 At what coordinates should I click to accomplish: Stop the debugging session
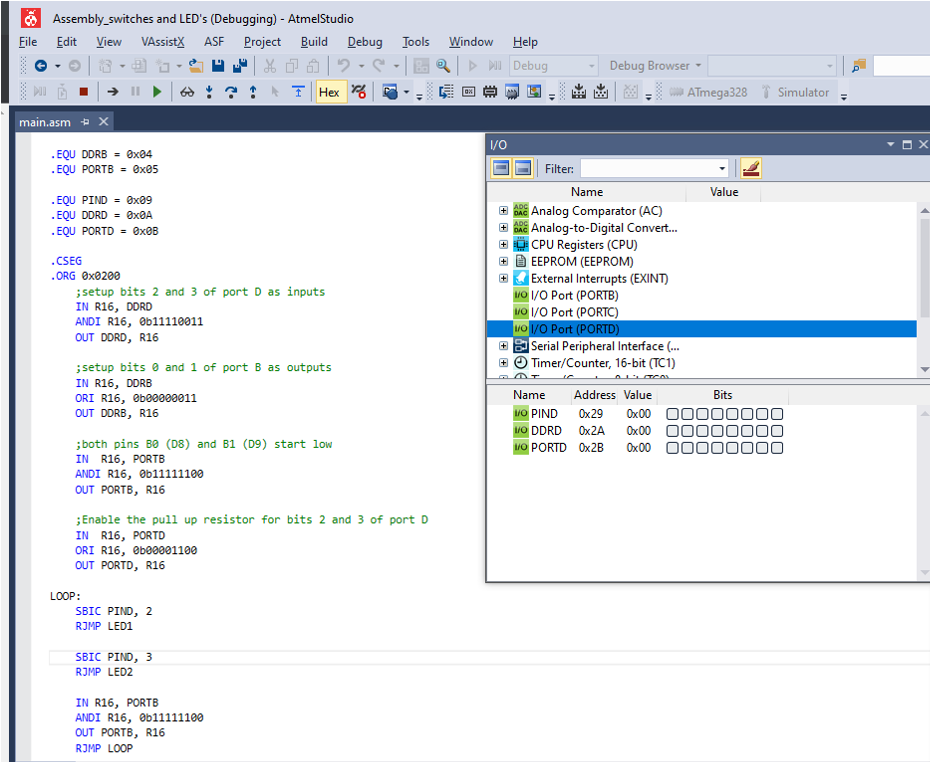[x=82, y=91]
